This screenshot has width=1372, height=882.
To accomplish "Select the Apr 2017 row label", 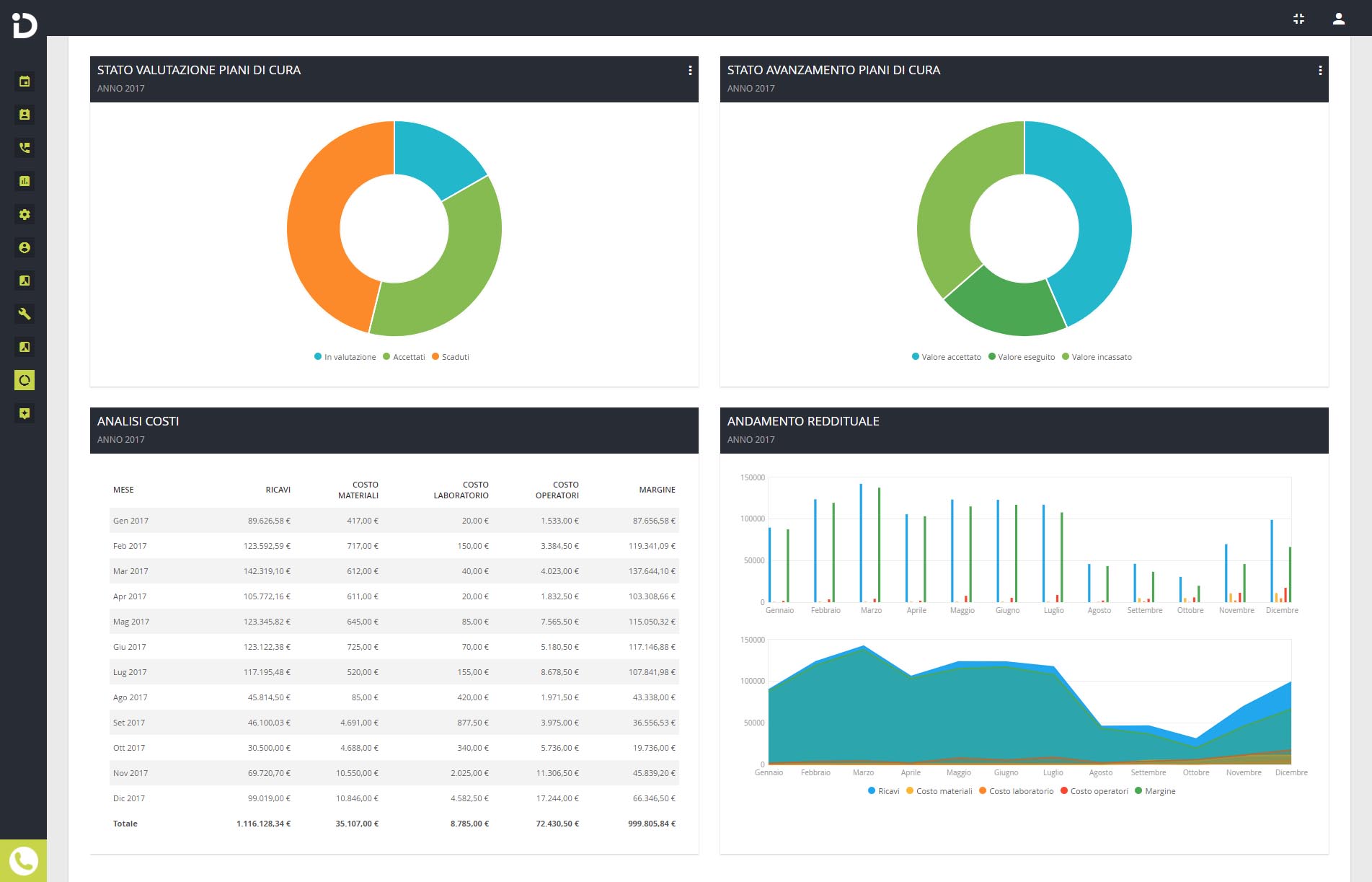I will coord(130,596).
